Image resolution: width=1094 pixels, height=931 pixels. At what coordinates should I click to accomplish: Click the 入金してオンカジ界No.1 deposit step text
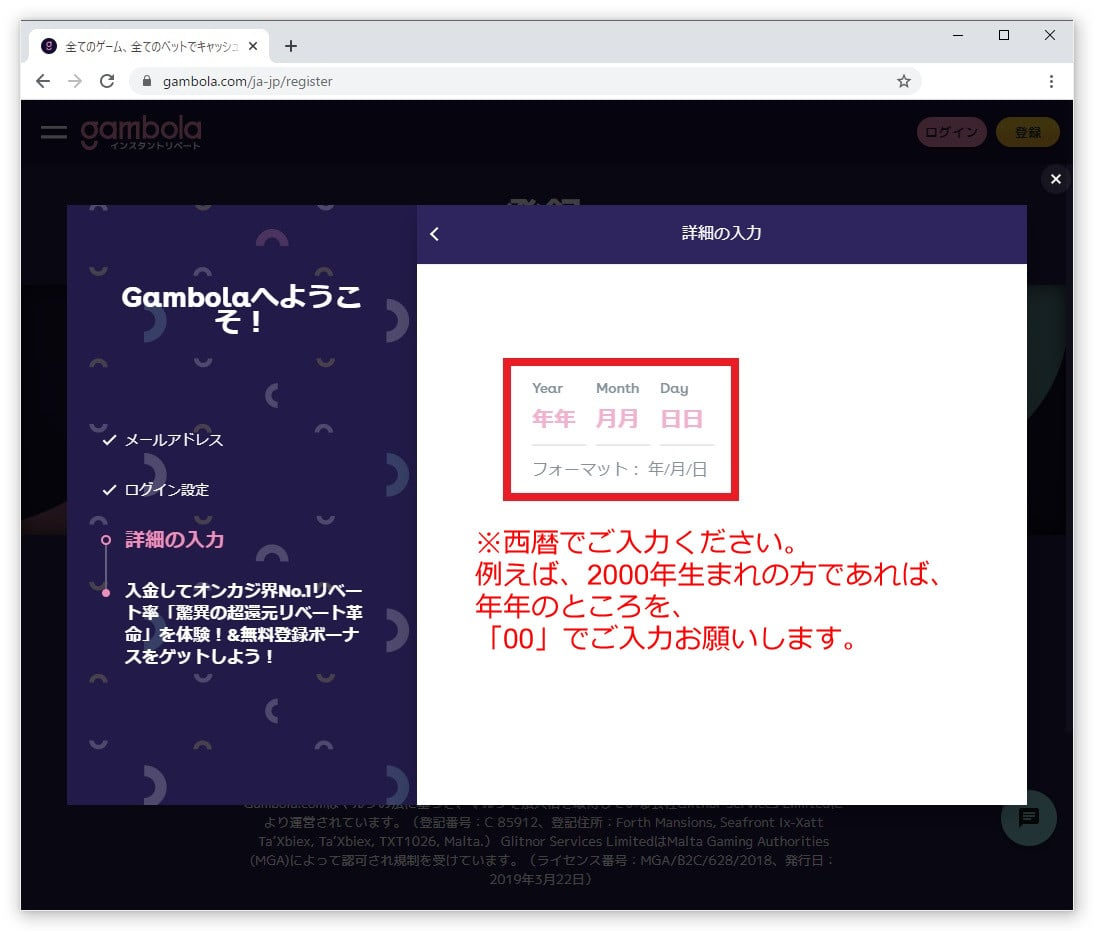click(243, 623)
